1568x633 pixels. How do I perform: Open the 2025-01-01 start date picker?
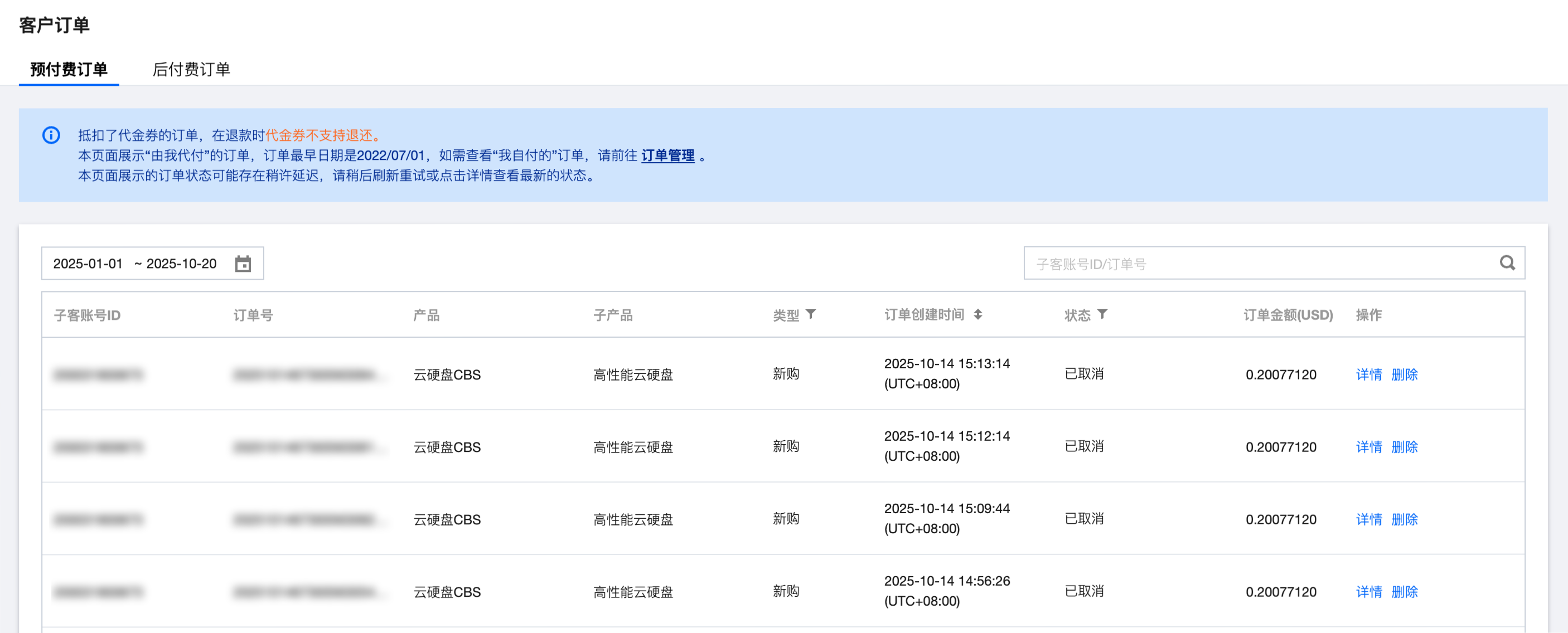88,264
